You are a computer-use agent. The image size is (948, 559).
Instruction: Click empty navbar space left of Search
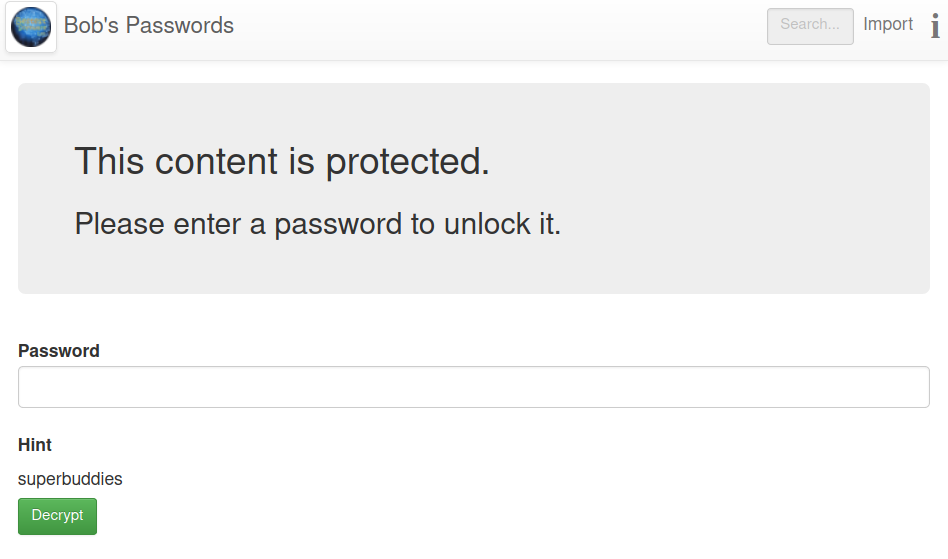(x=500, y=28)
